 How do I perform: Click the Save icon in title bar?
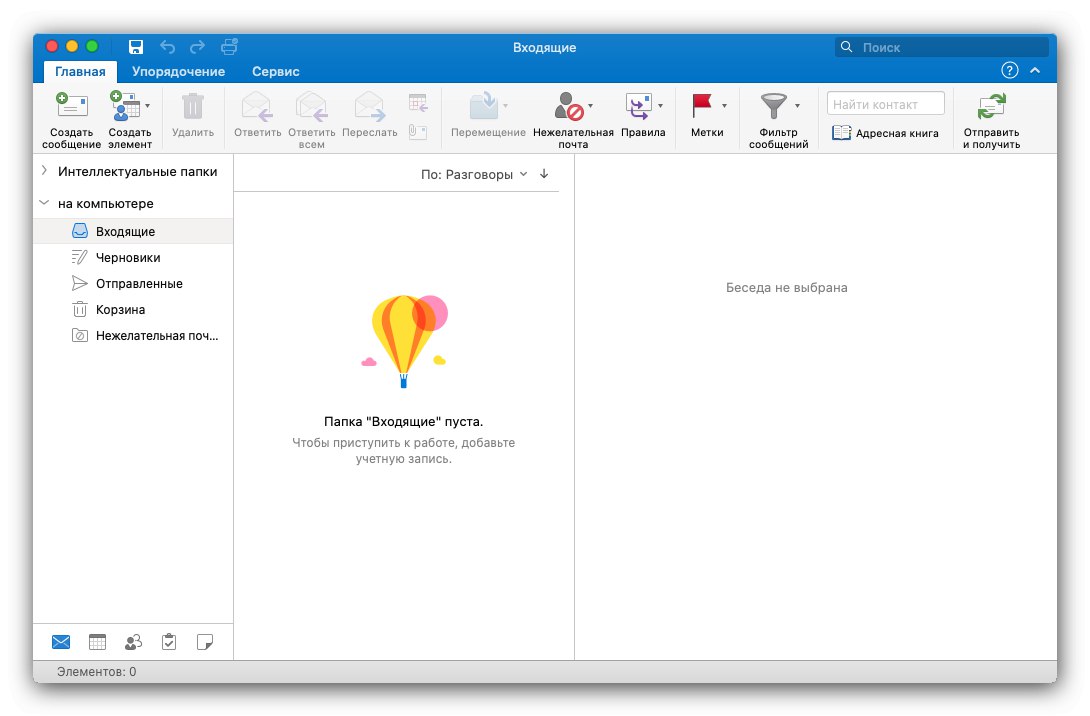tap(136, 47)
